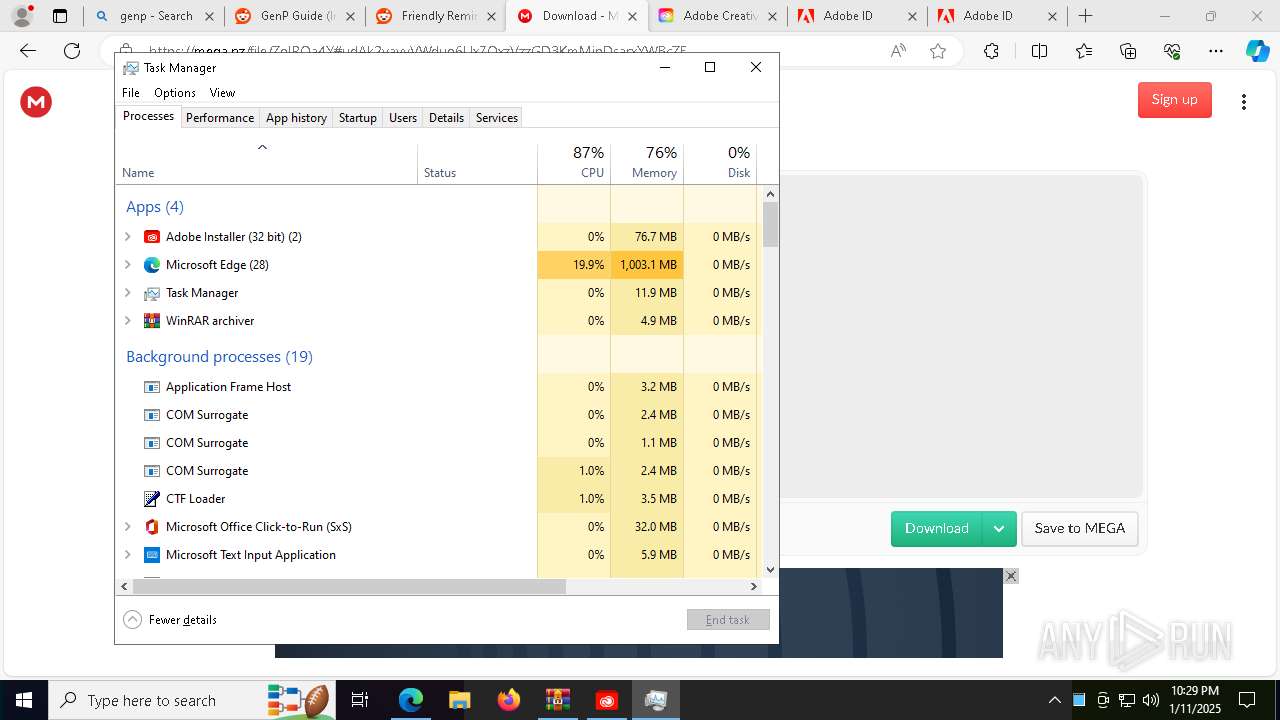The image size is (1280, 720).
Task: Open the Windows notification center
Action: [1247, 700]
